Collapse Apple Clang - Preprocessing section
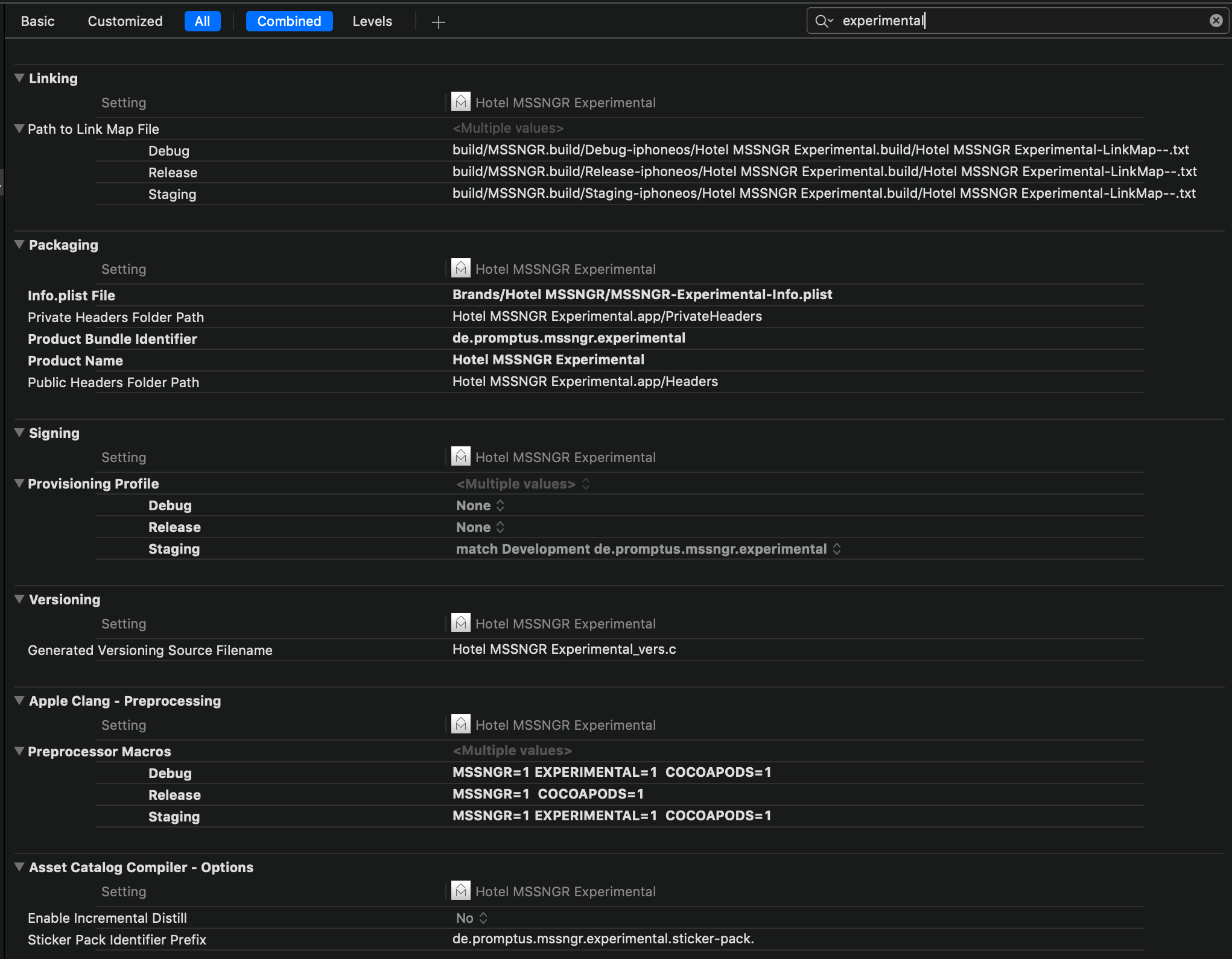 pos(19,701)
